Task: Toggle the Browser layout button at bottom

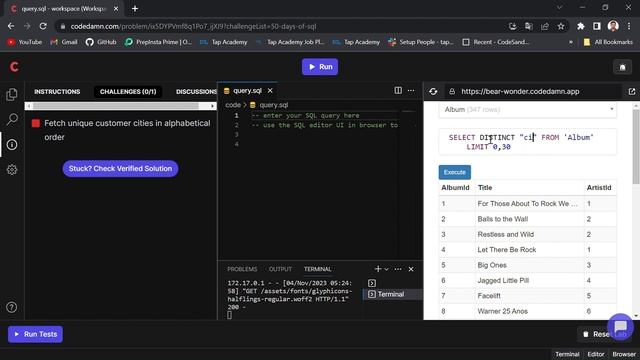Action: (624, 354)
